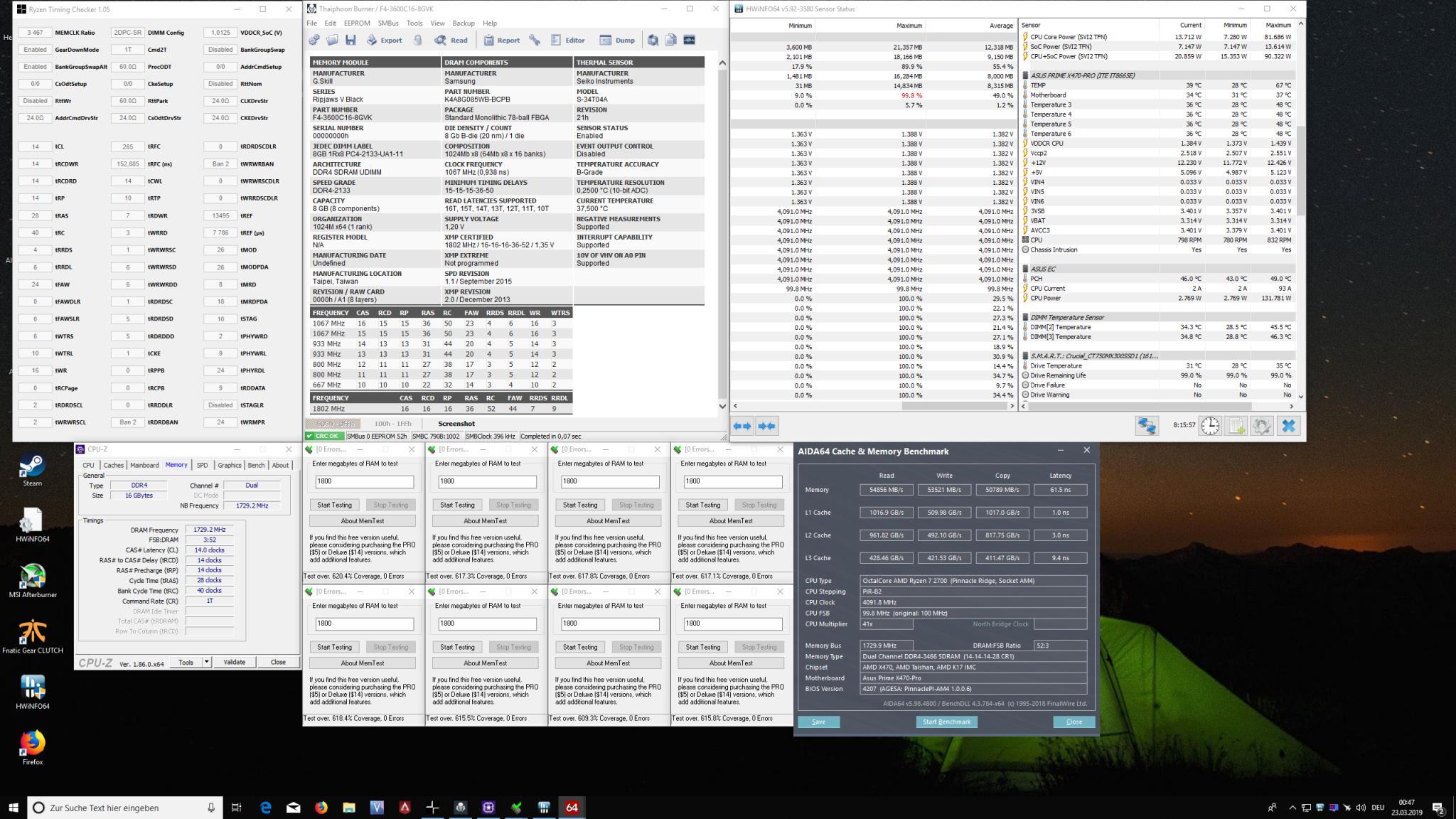Click the File Explorer taskbar icon

coord(349,808)
